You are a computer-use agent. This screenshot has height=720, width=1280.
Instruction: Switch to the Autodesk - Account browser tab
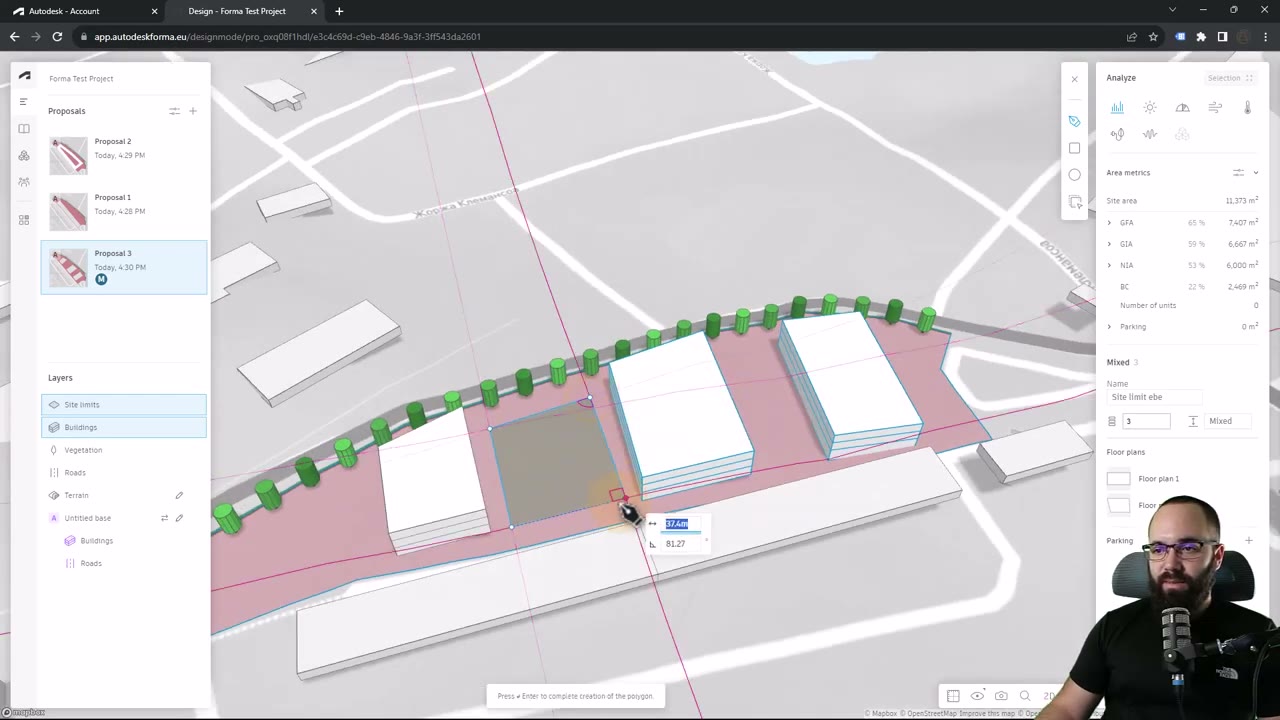pos(84,11)
